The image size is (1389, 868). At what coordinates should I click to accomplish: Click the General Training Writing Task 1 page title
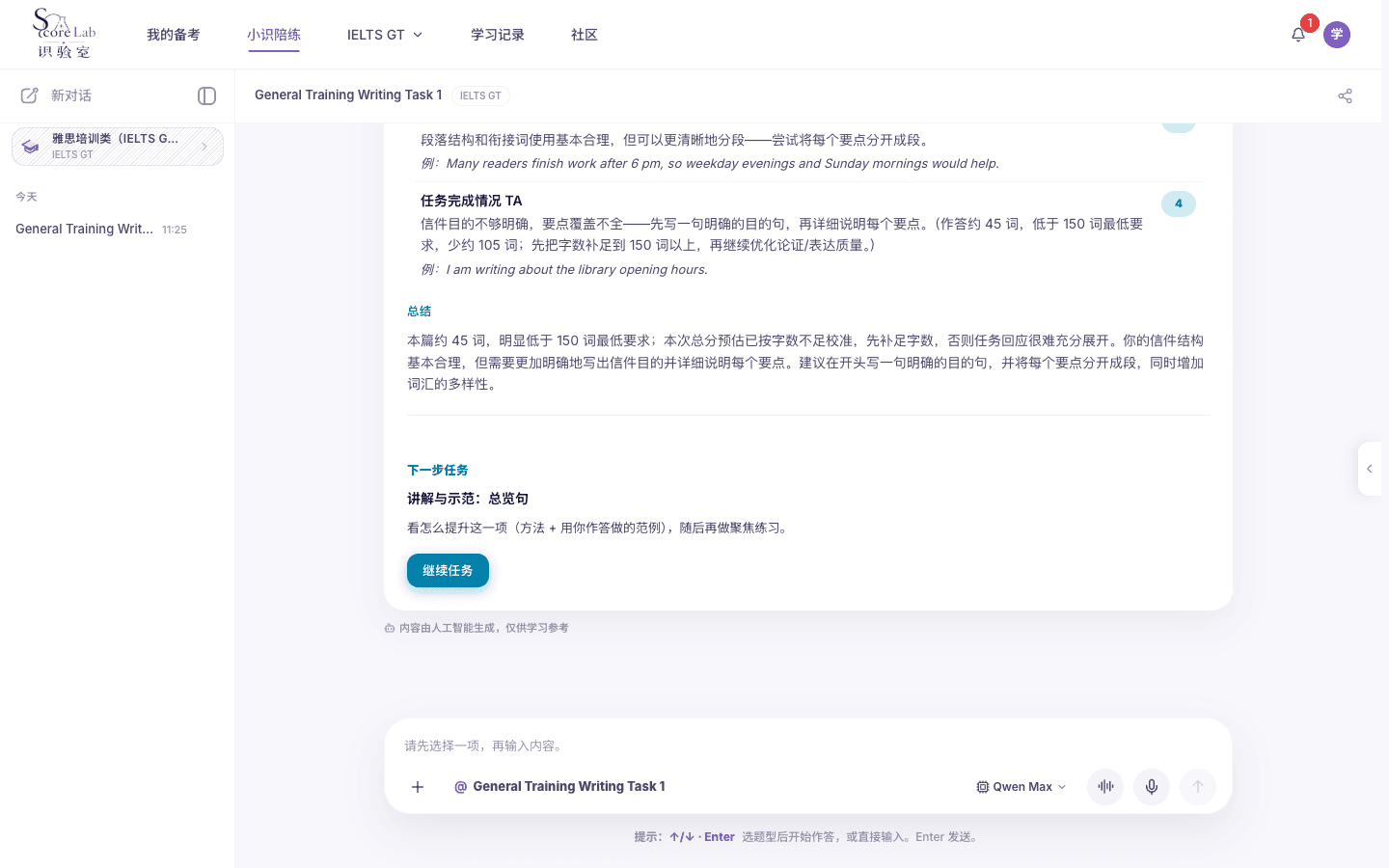click(x=348, y=95)
